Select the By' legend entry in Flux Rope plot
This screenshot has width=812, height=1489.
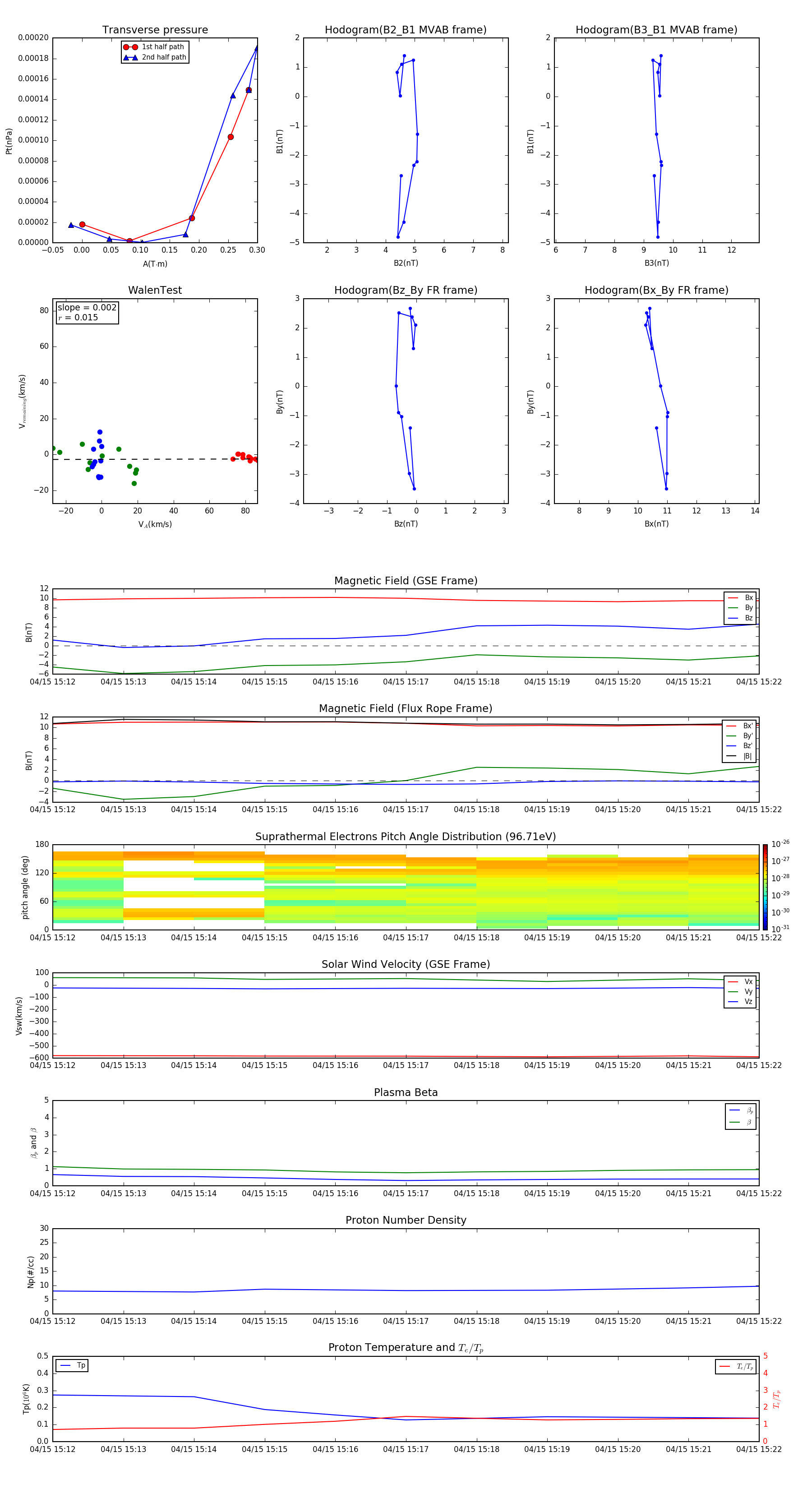coord(740,736)
